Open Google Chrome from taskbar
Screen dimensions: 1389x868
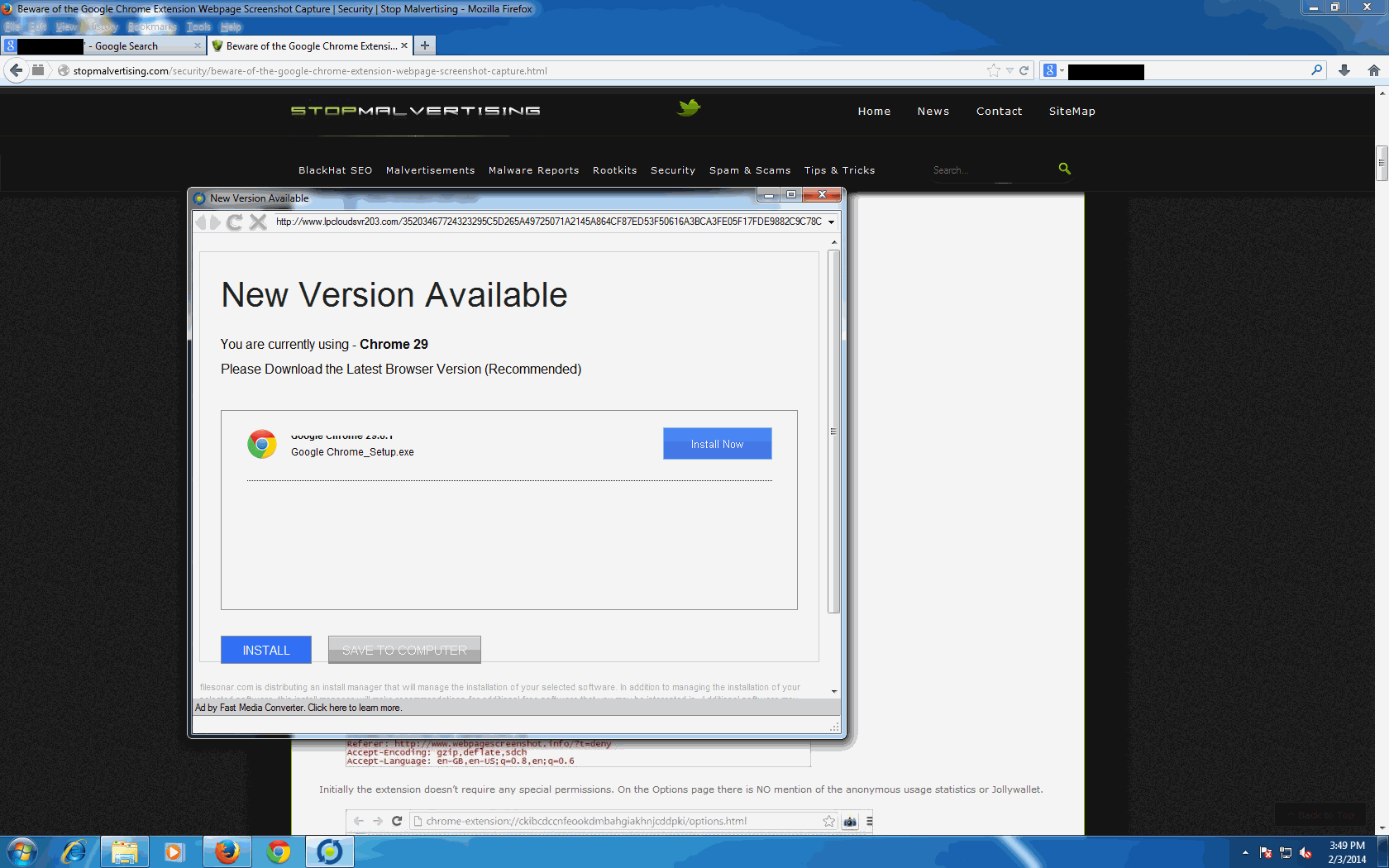pyautogui.click(x=279, y=851)
